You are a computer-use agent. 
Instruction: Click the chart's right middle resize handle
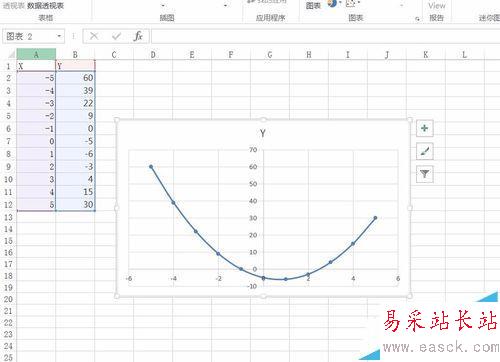click(410, 208)
